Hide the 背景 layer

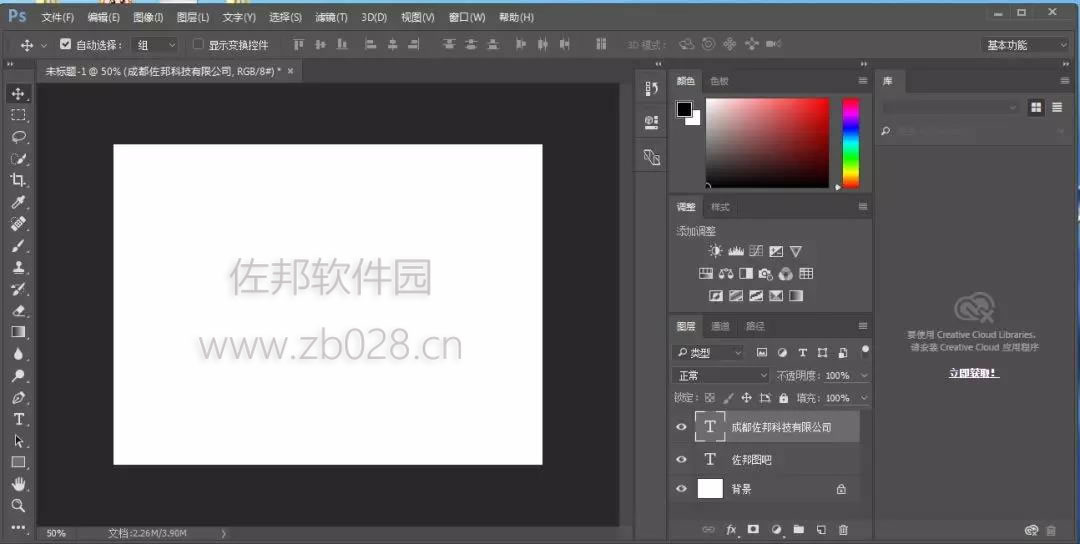[681, 489]
